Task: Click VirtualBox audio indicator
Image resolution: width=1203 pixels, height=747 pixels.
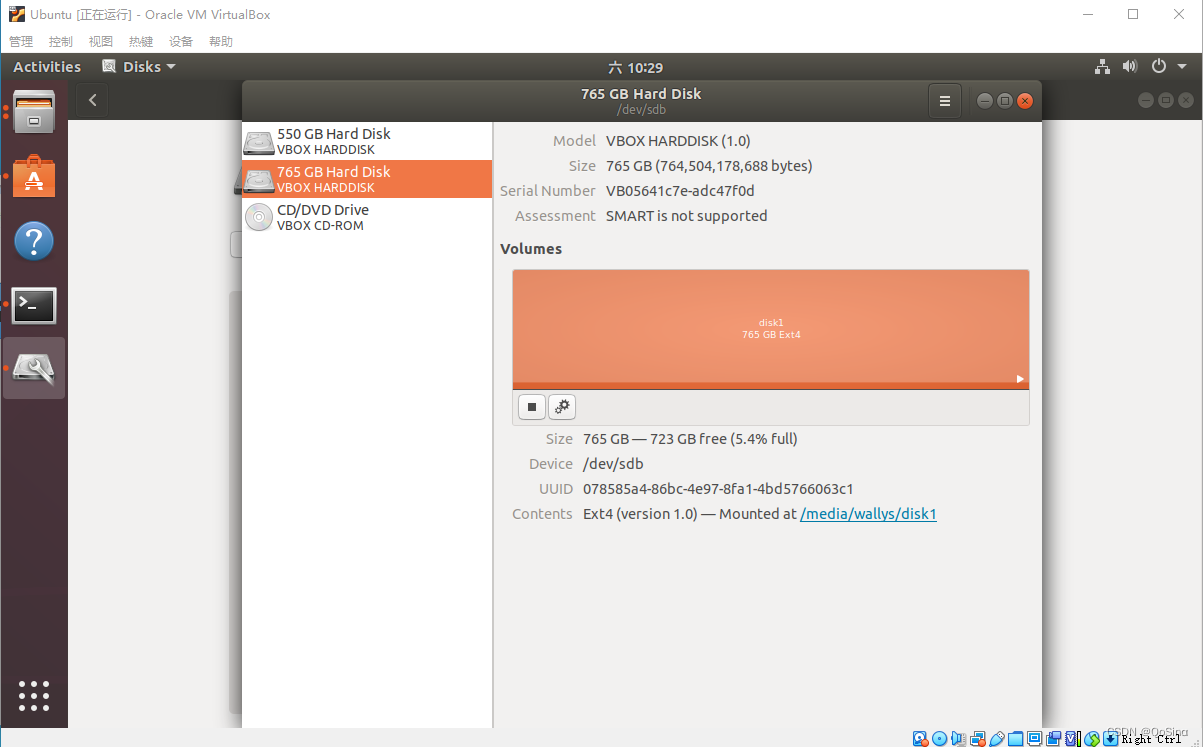Action: 958,738
